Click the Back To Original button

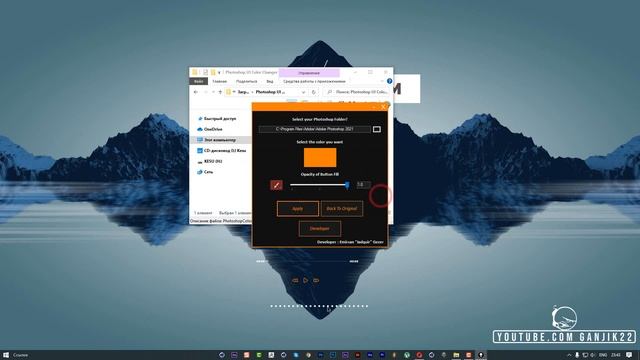342,209
